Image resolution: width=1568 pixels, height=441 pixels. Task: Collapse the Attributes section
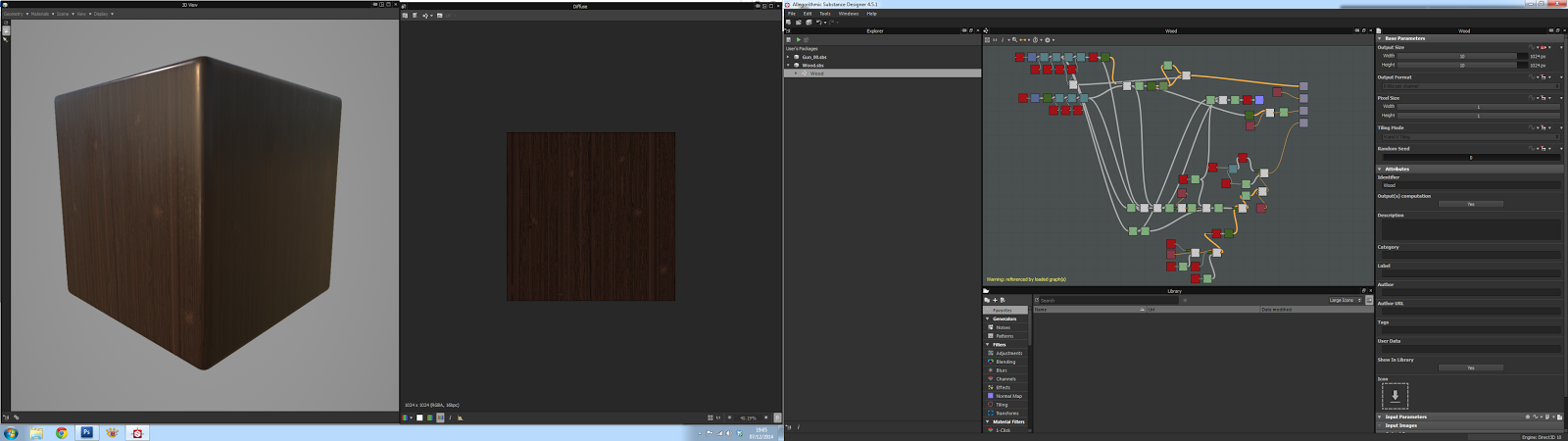(x=1380, y=169)
